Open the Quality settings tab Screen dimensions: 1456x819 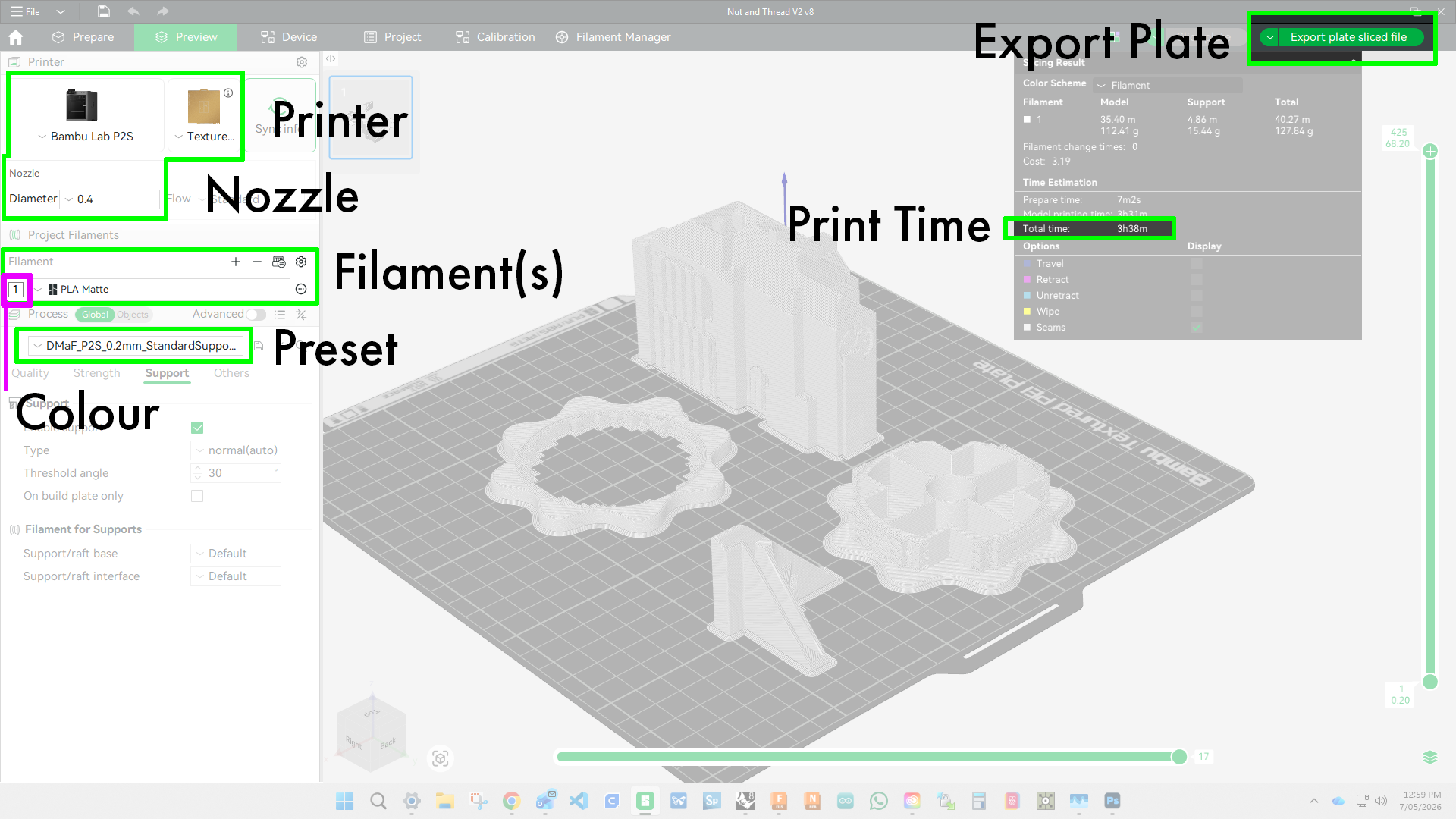tap(30, 373)
